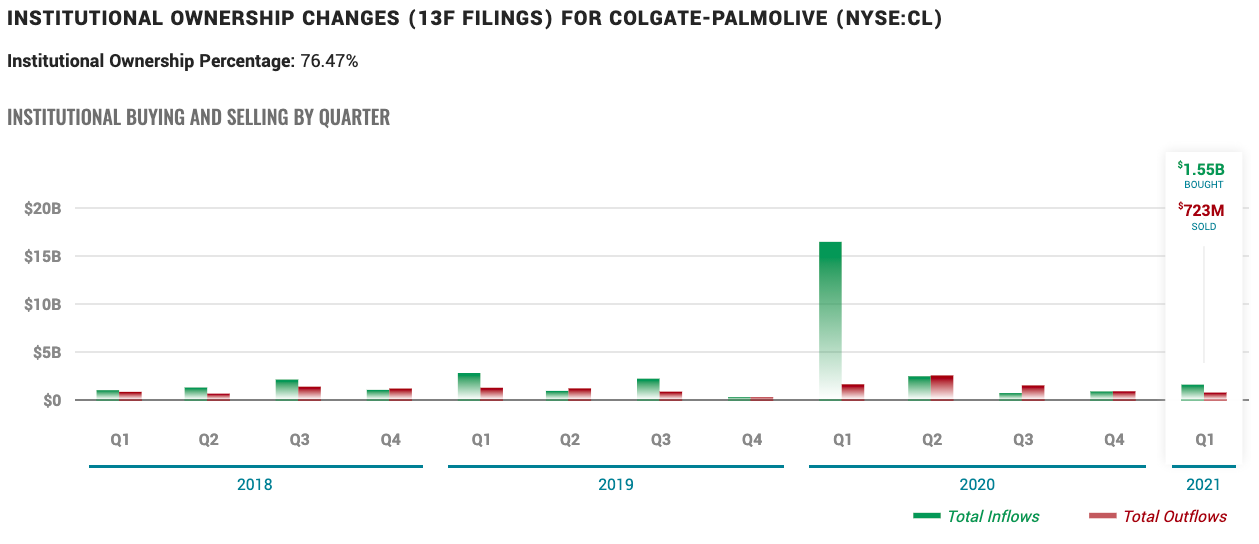Click the red Q1 2021 outflows bar
Viewport: 1259px width, 544px height.
coord(1215,397)
